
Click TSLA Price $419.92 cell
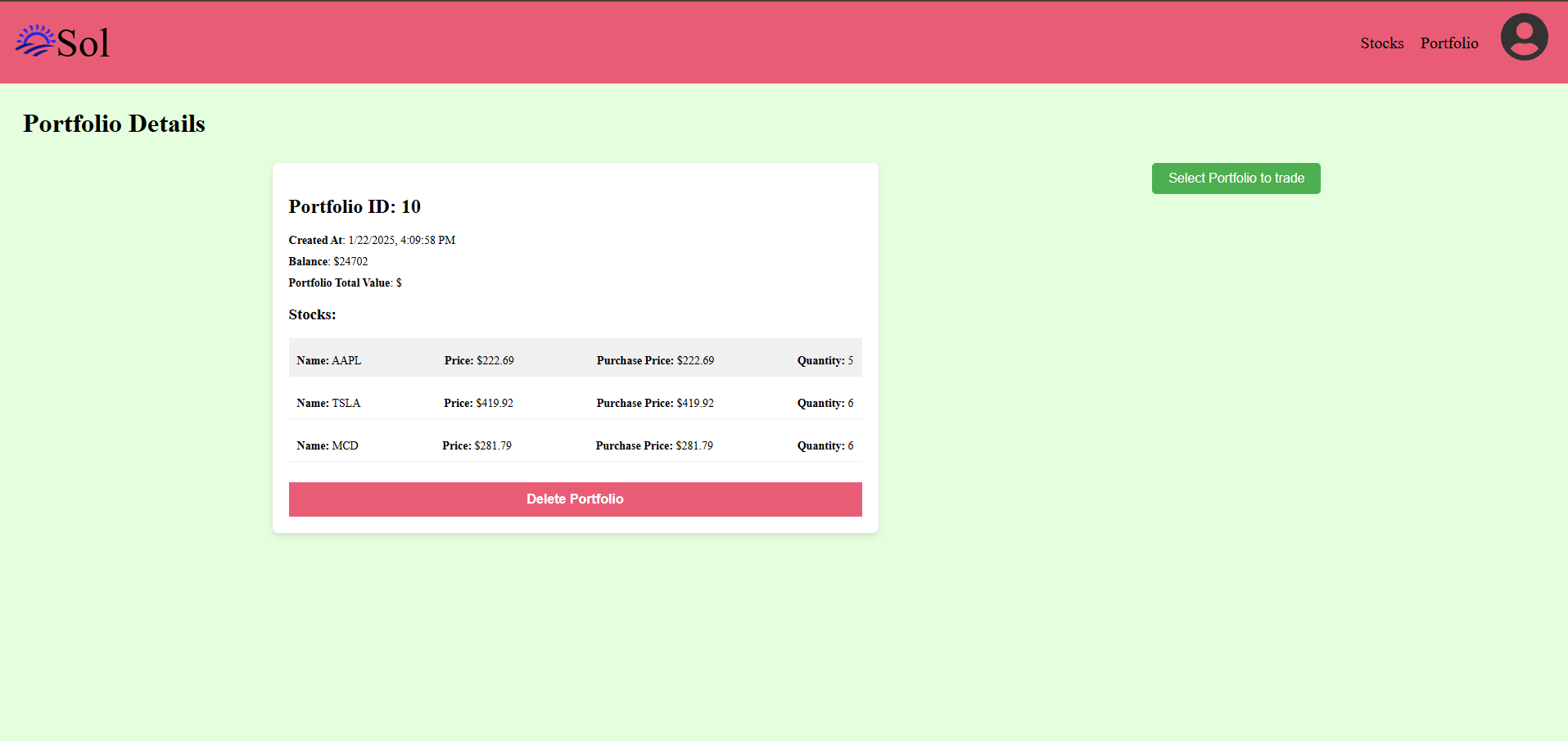click(x=478, y=403)
